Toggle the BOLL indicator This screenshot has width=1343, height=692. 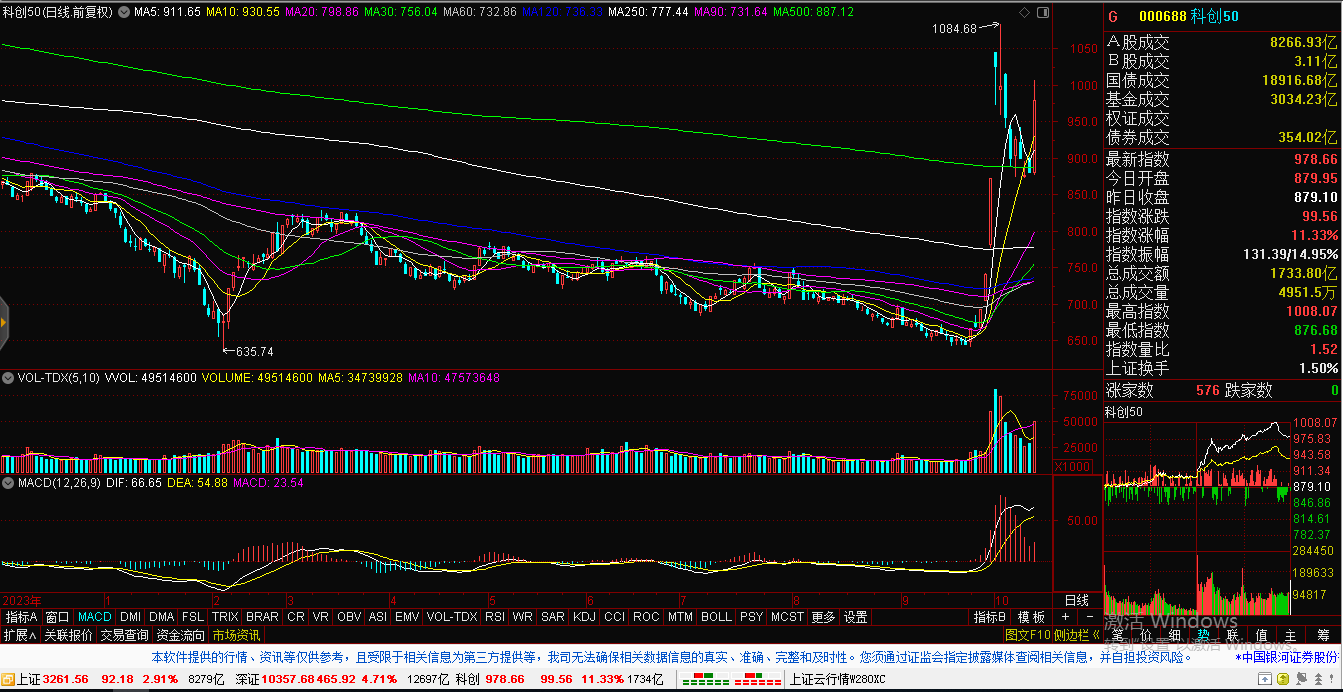pos(716,617)
